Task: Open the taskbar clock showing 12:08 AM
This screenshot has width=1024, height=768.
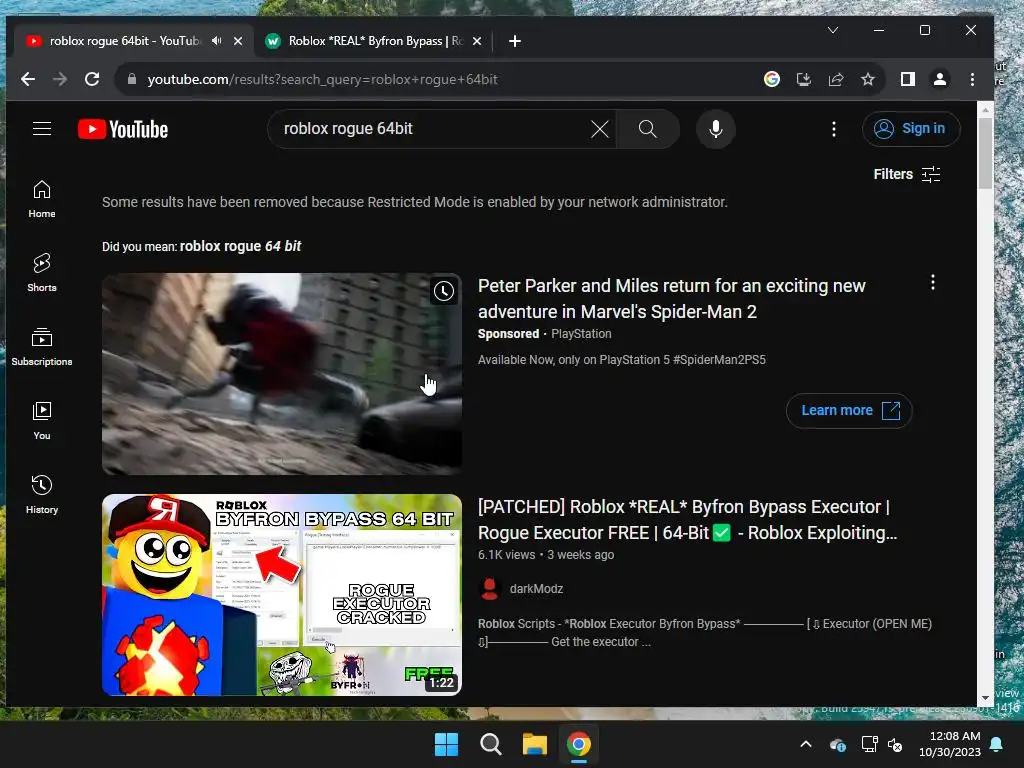Action: click(x=950, y=744)
